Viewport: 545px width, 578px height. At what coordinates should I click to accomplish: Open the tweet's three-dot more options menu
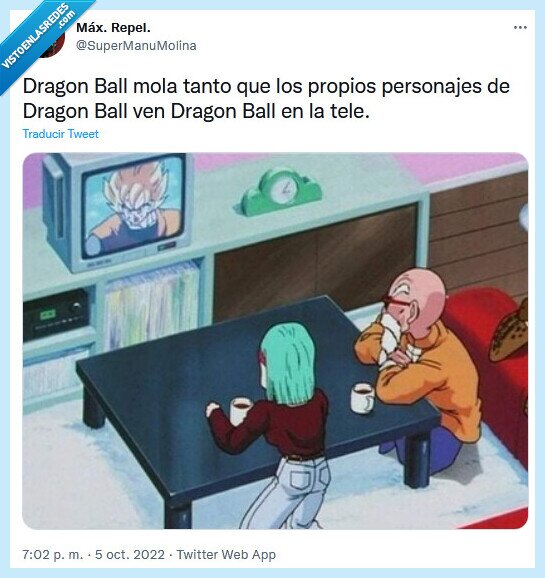pyautogui.click(x=520, y=28)
